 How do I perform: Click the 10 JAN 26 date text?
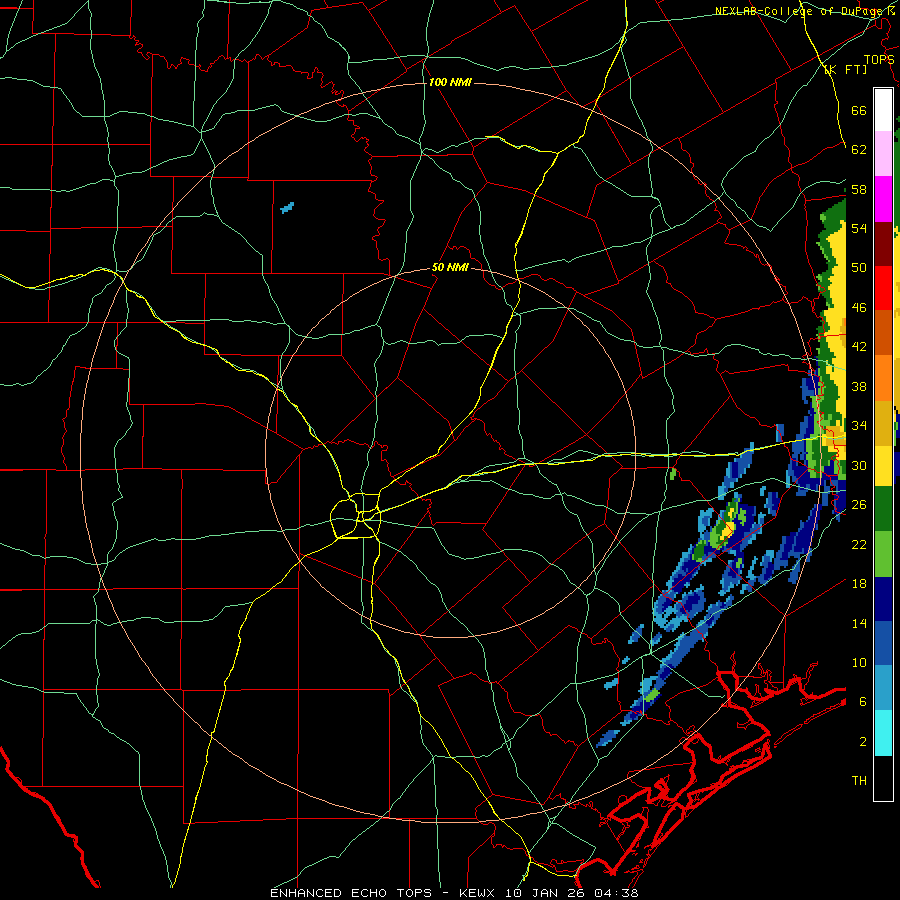pyautogui.click(x=543, y=893)
